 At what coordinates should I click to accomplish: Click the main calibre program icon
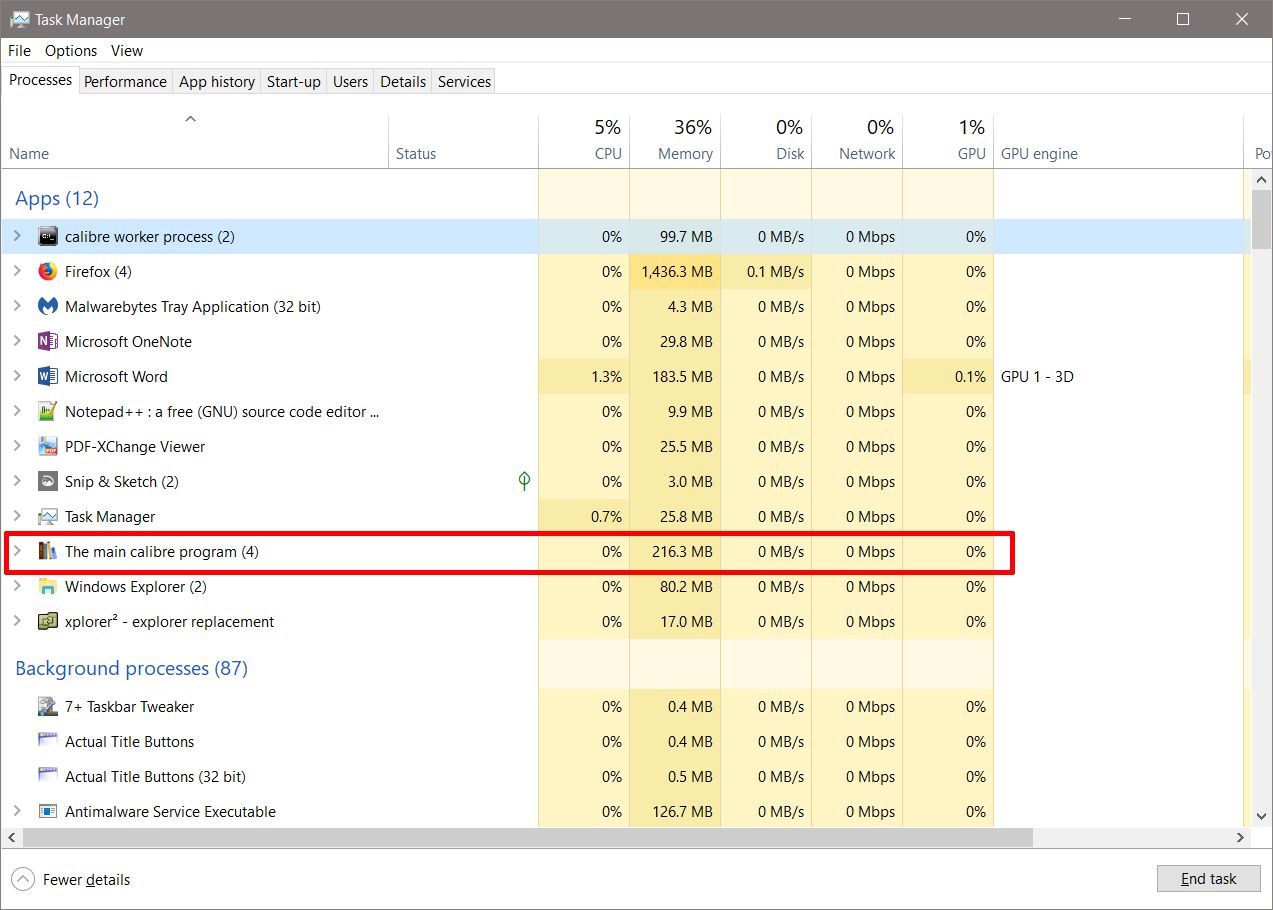coord(48,552)
